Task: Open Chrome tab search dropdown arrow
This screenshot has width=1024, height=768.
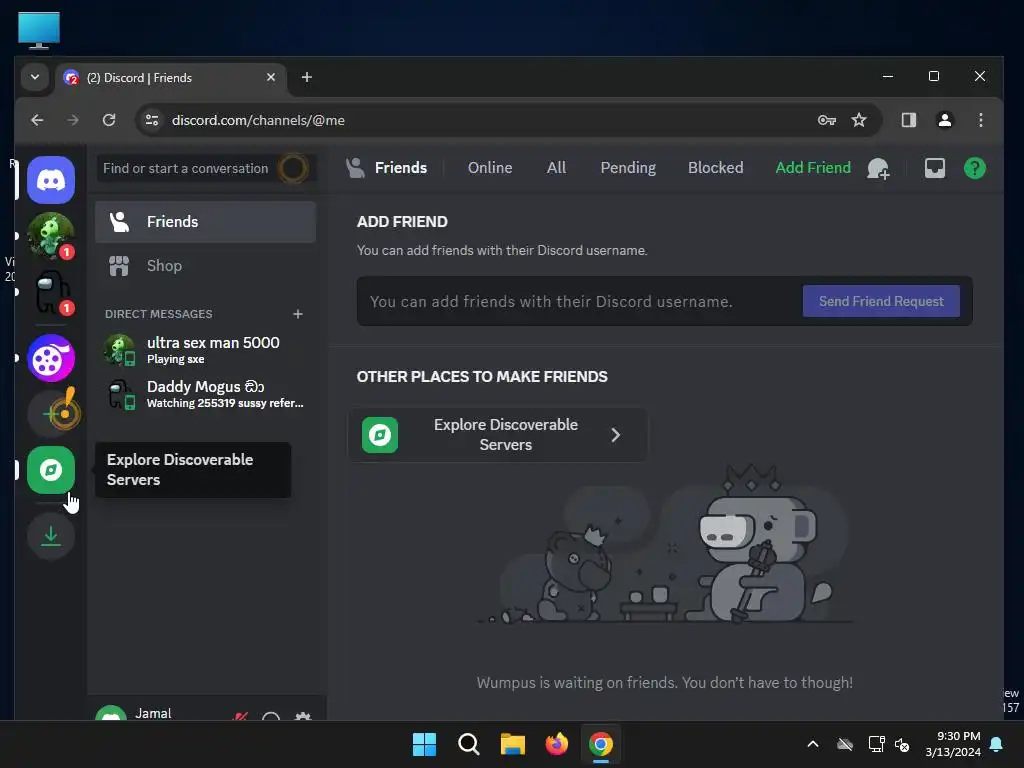Action: 35,78
